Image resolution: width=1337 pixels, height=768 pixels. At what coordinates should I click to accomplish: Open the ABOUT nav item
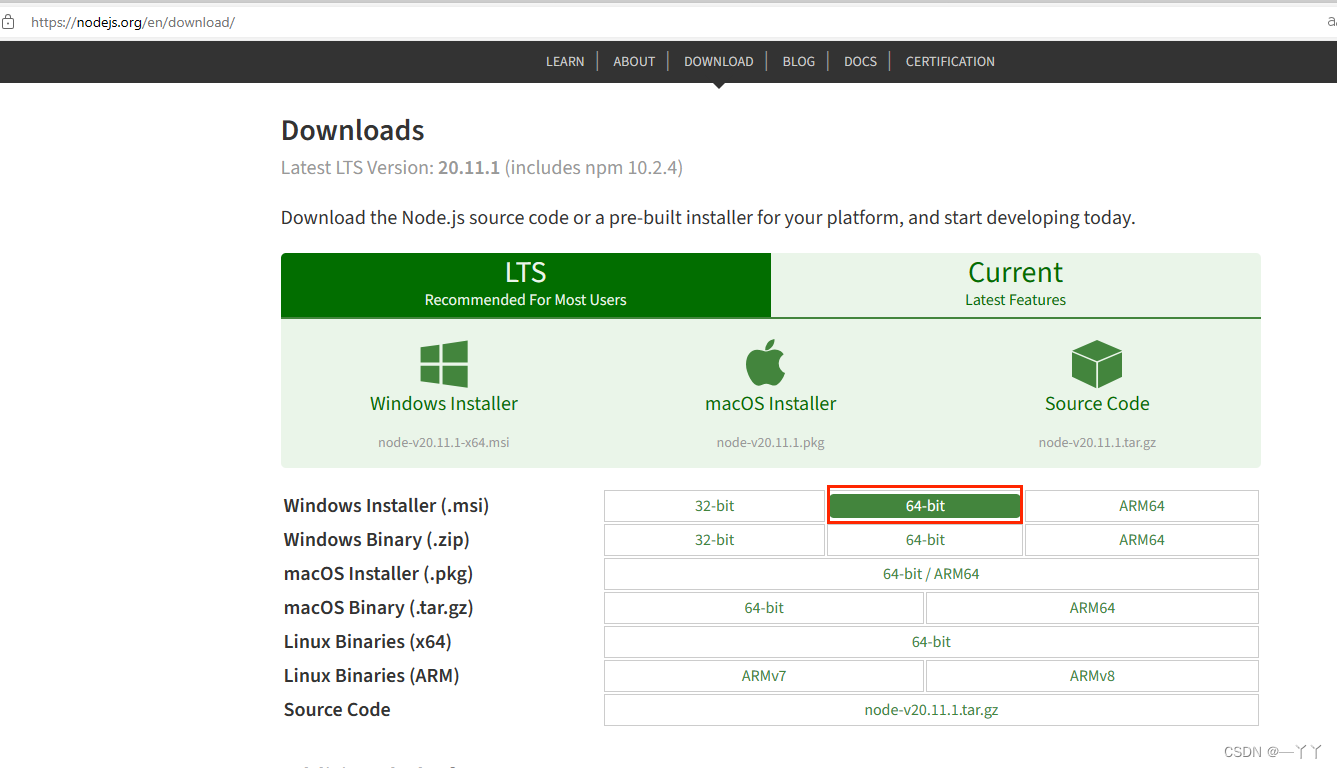(x=634, y=61)
